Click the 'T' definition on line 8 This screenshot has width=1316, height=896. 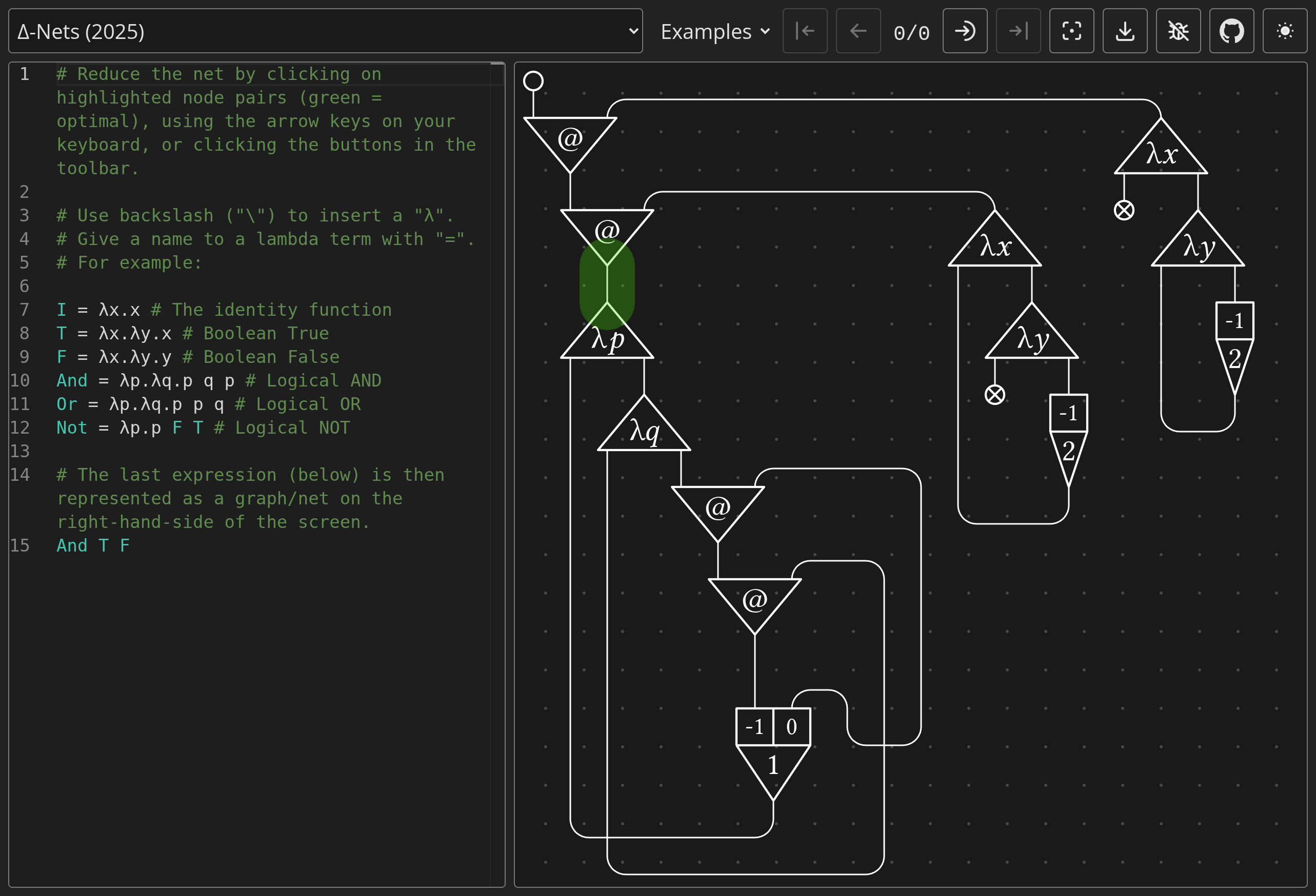[x=61, y=333]
